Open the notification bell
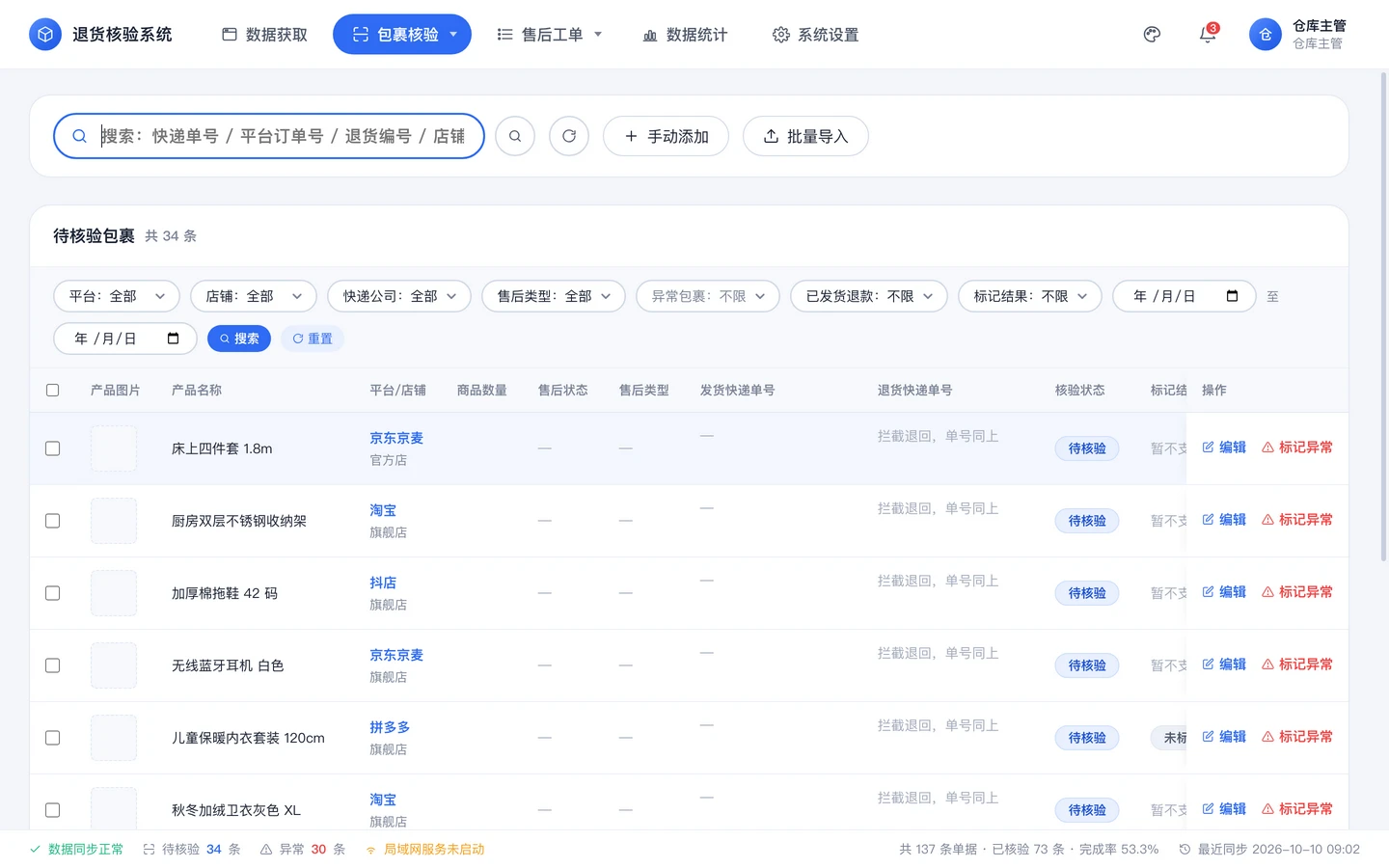The height and width of the screenshot is (868, 1389). (1208, 35)
